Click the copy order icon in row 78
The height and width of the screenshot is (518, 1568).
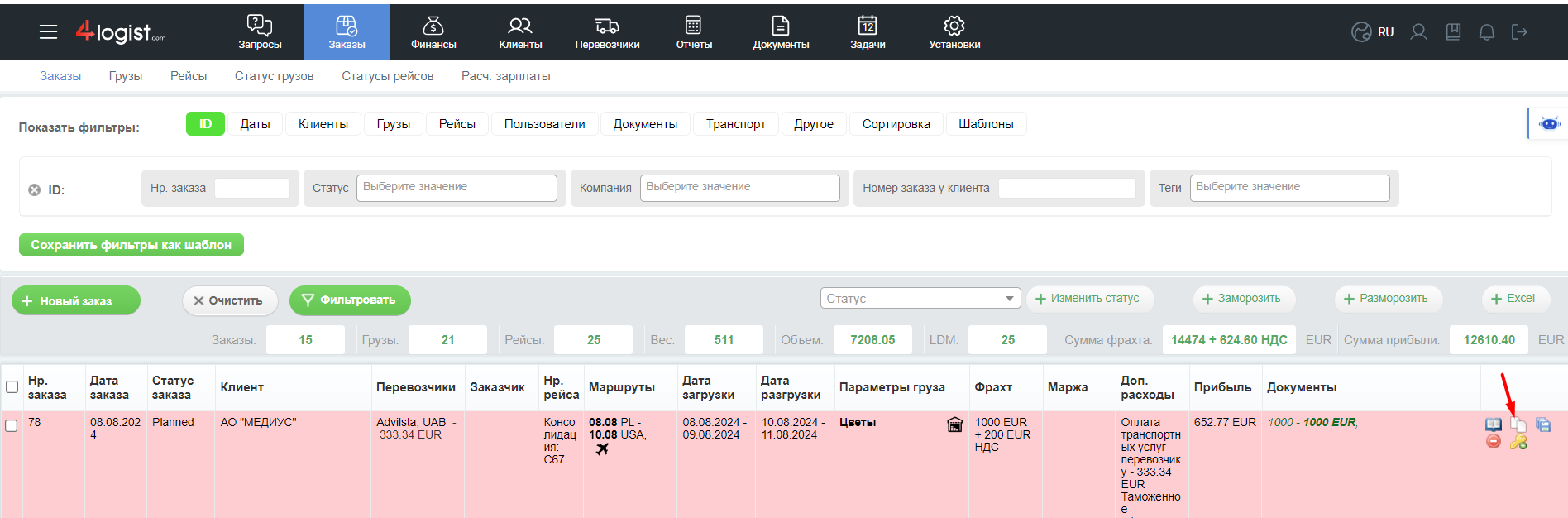(1518, 424)
